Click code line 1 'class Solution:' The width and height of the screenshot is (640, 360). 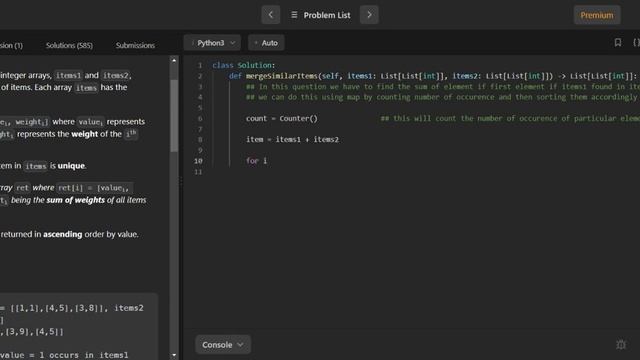(x=244, y=65)
